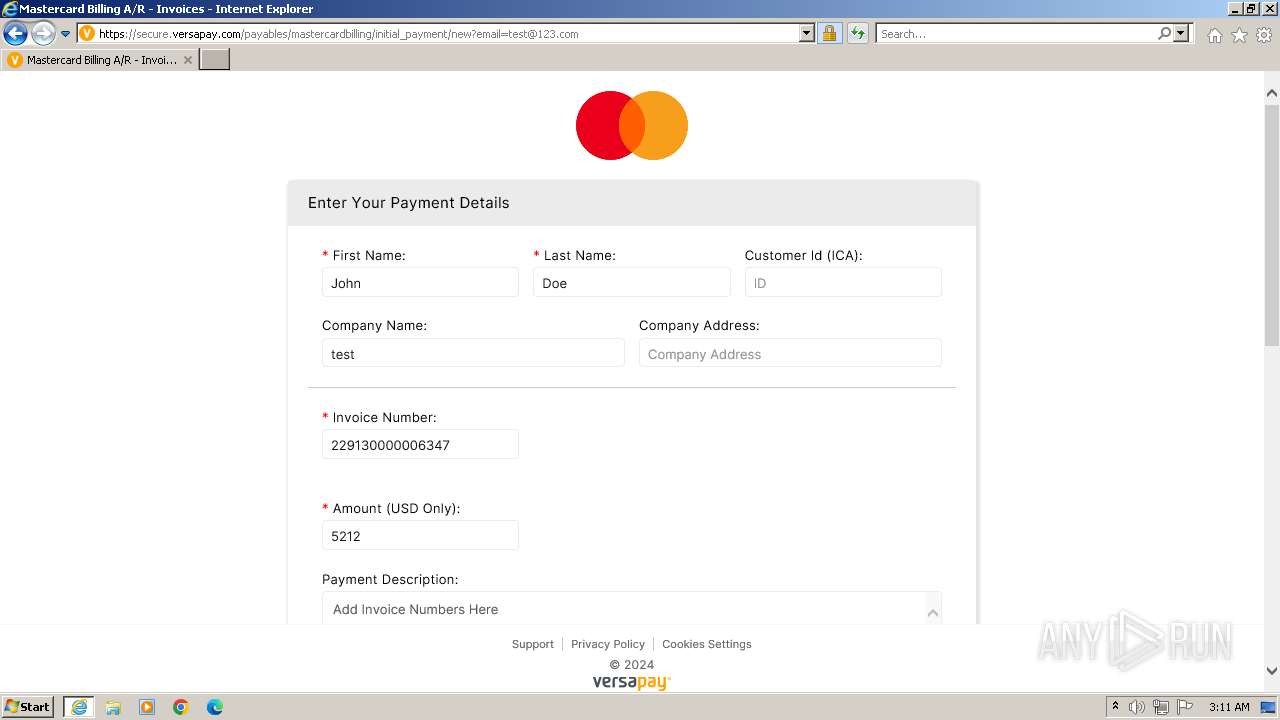Click the Amount (USD Only) field
Screen dimensions: 1280x720
click(420, 536)
